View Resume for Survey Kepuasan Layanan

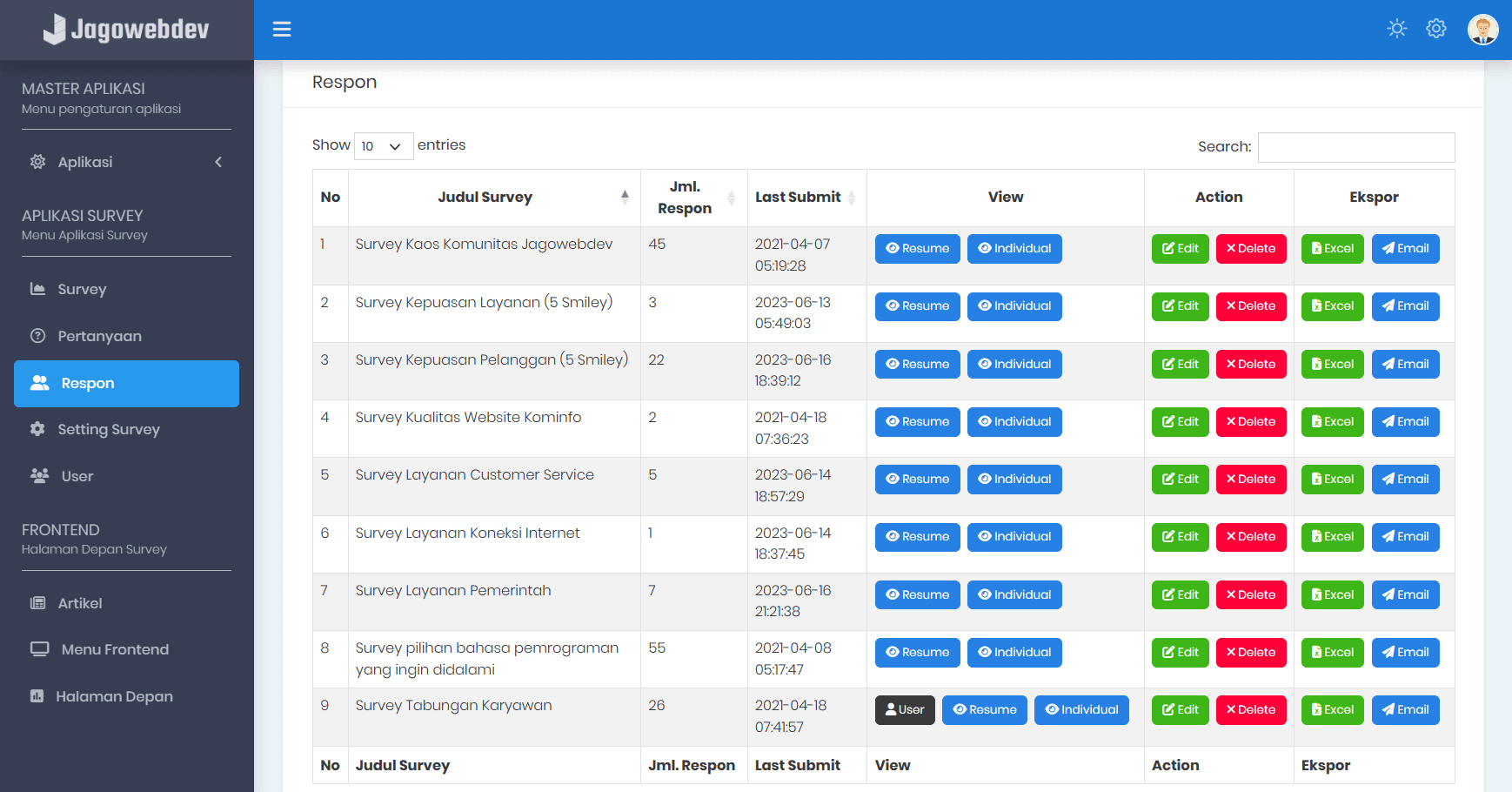click(918, 306)
